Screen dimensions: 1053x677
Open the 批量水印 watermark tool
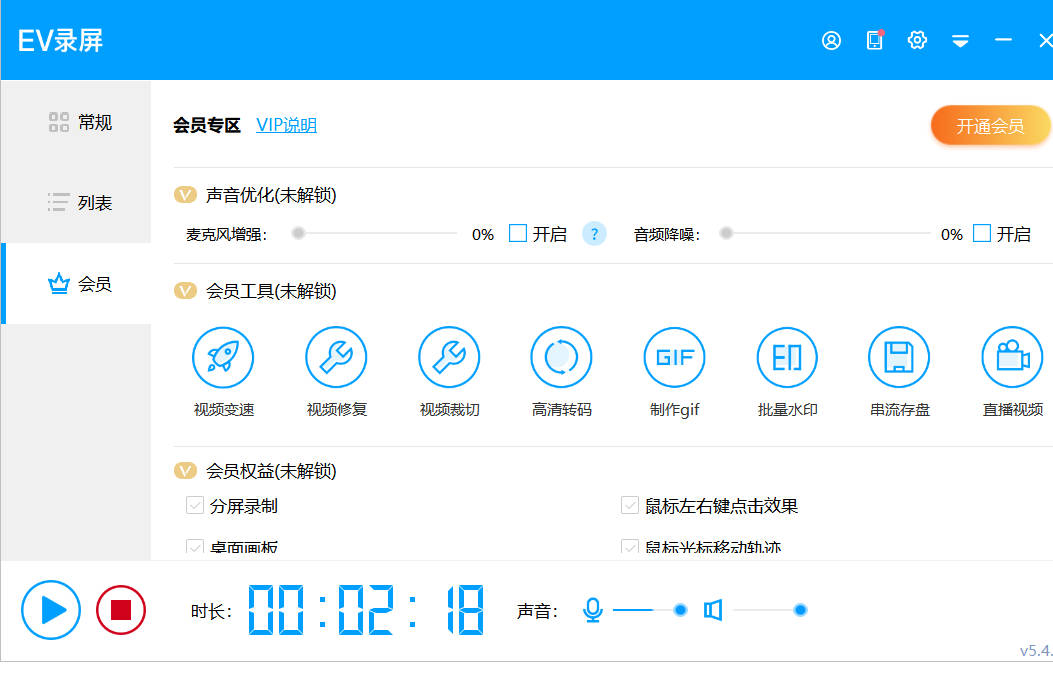click(787, 358)
